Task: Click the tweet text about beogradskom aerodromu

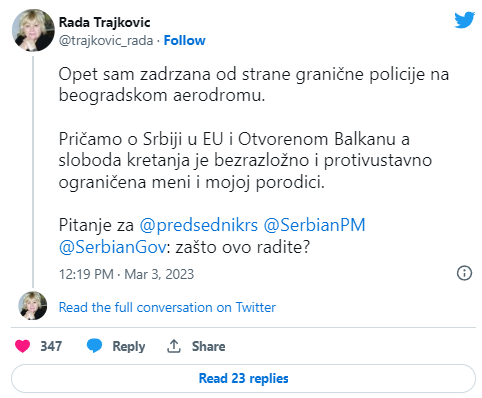Action: (x=254, y=85)
